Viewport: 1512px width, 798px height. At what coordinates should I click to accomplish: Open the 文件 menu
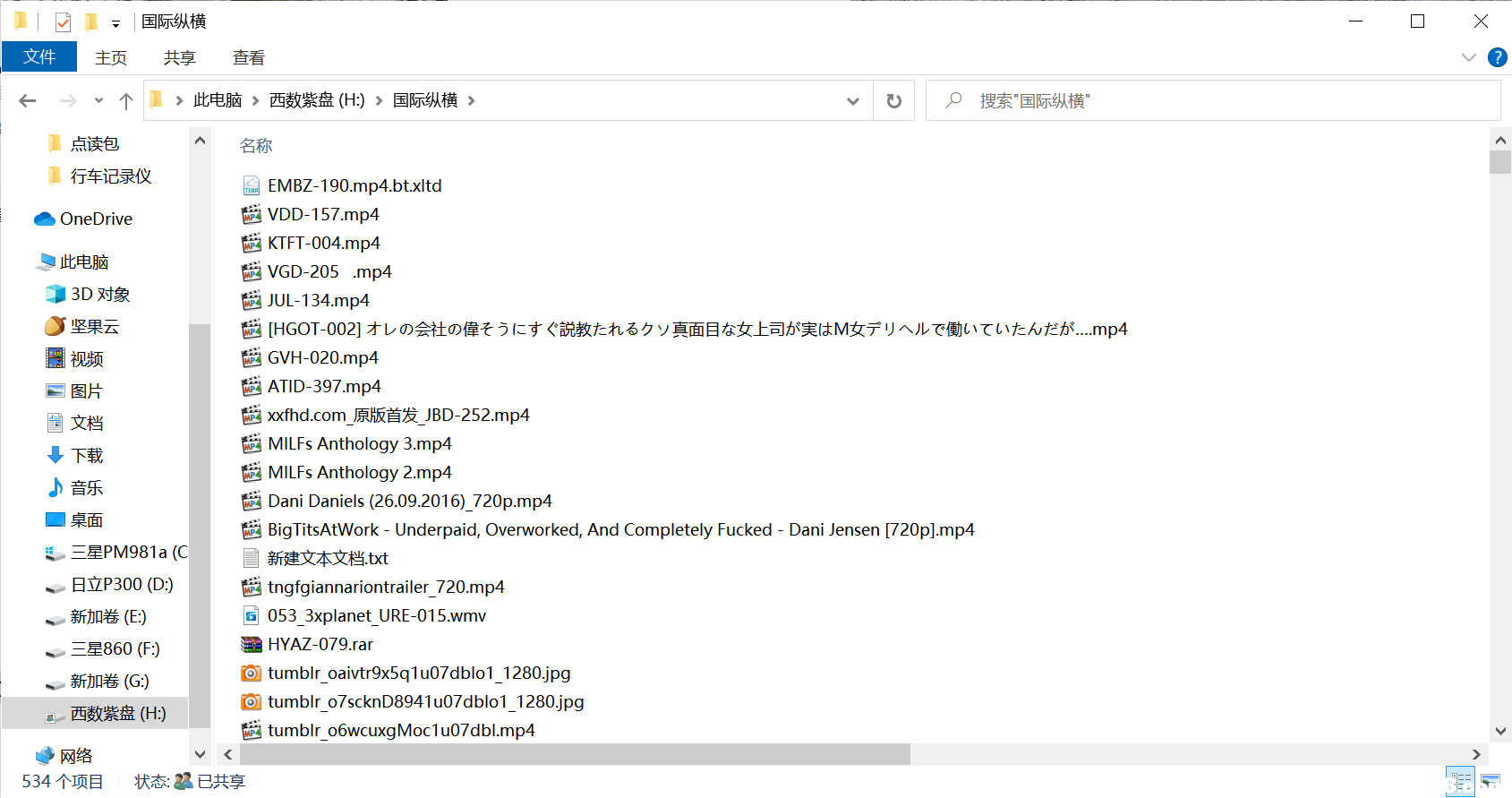pos(39,56)
